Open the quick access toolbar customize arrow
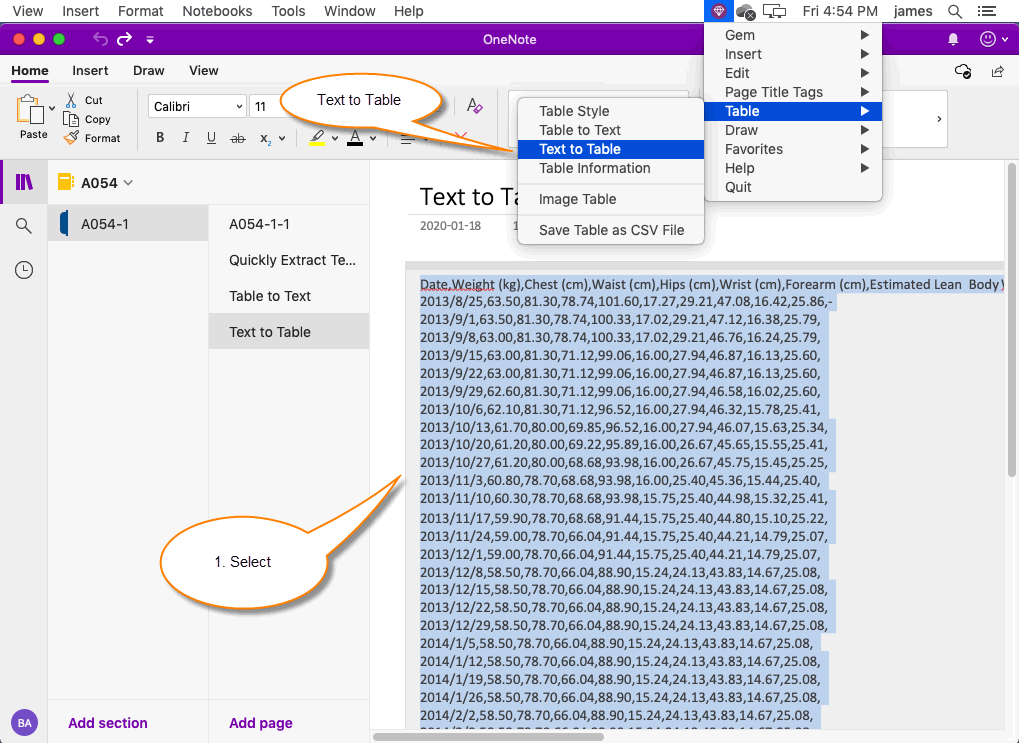The width and height of the screenshot is (1019, 743). pyautogui.click(x=150, y=40)
